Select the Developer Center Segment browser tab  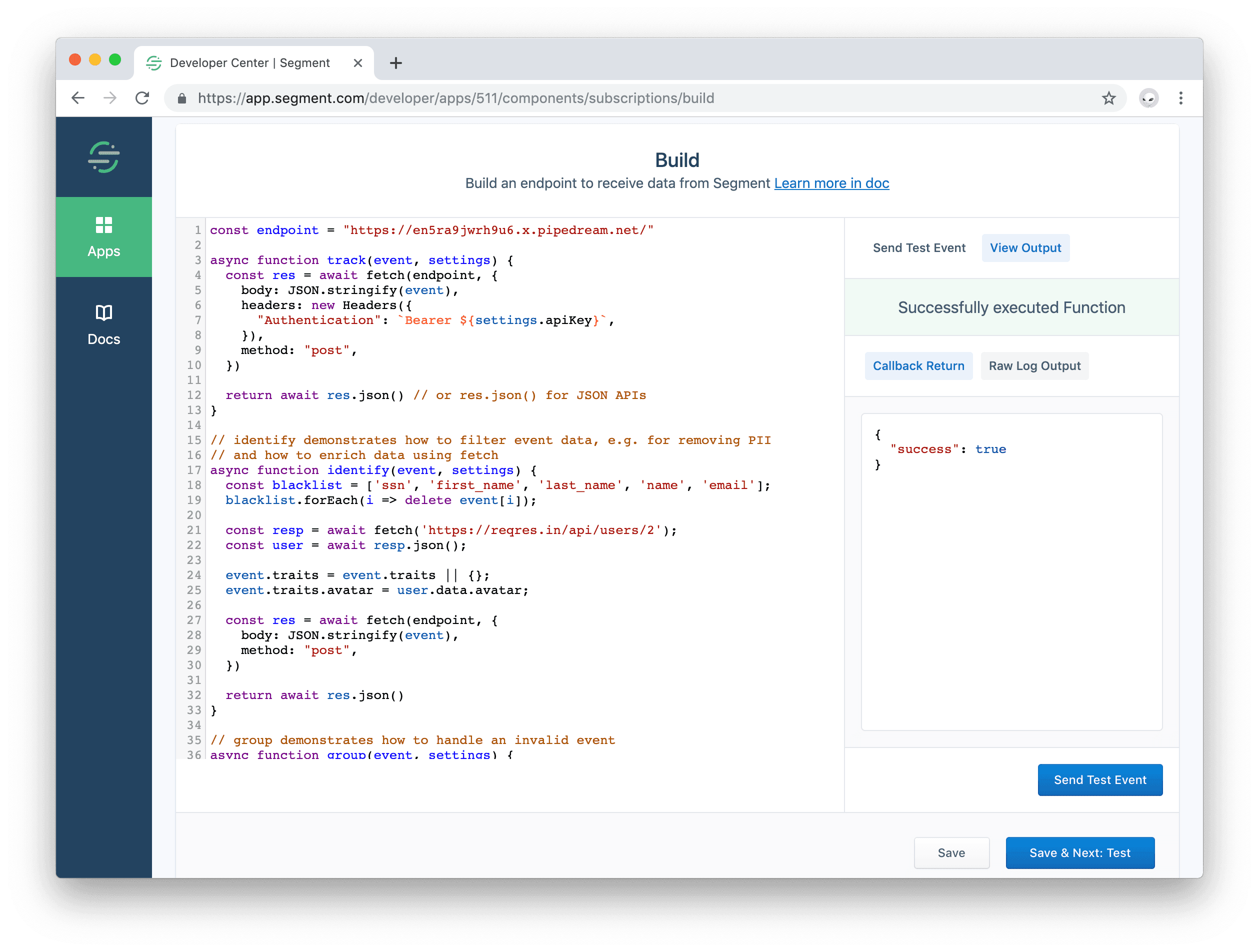click(249, 62)
